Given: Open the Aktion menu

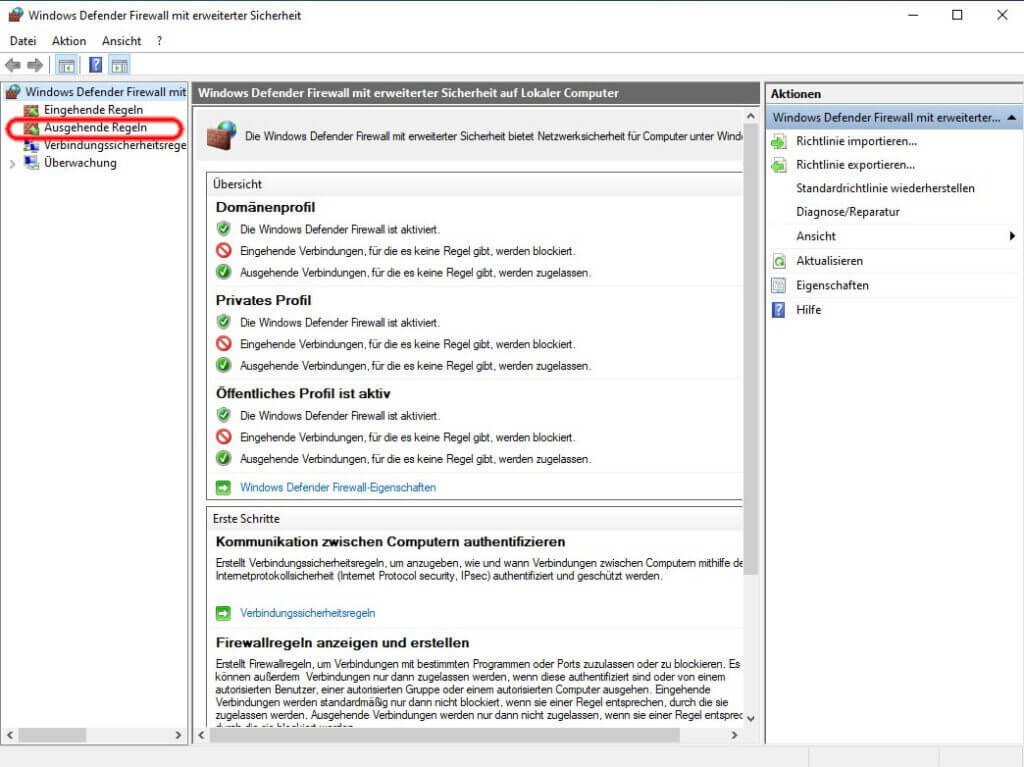Looking at the screenshot, I should (x=69, y=41).
